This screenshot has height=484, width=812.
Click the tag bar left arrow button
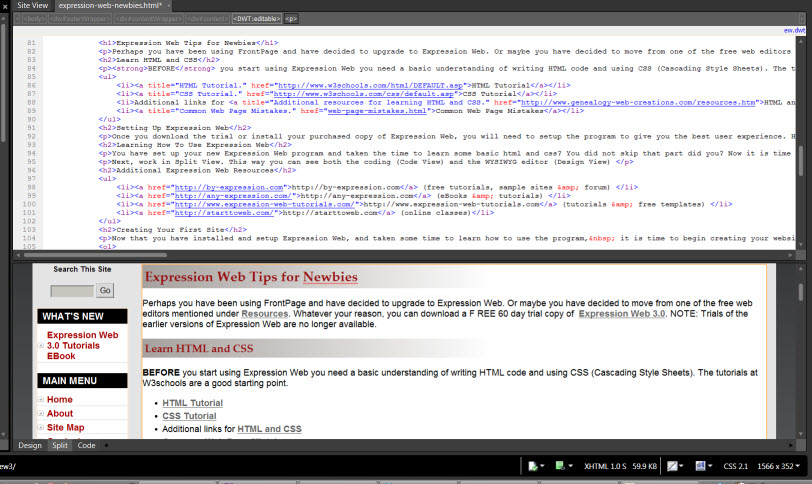click(x=17, y=19)
